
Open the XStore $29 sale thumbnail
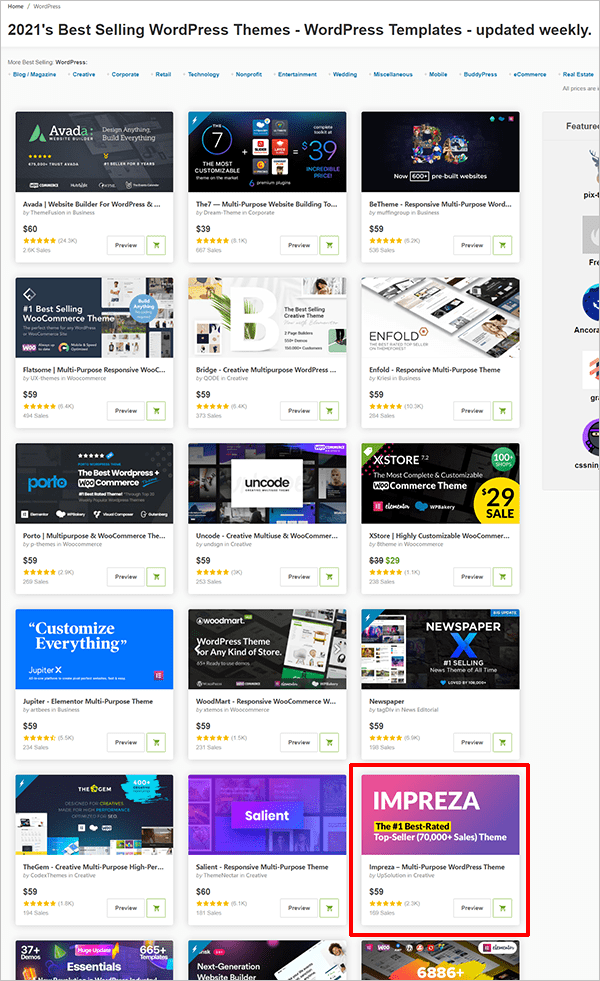(x=440, y=484)
